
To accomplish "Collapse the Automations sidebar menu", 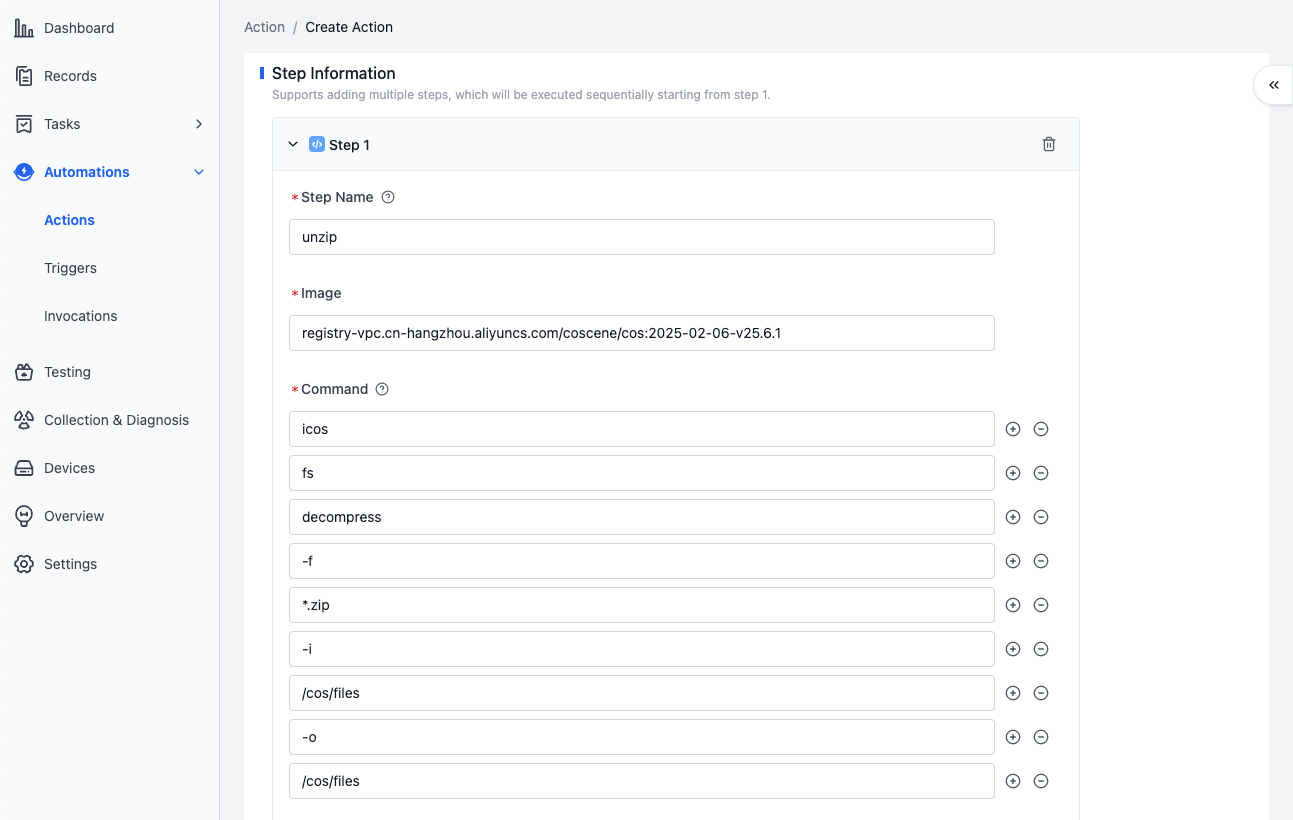I will pyautogui.click(x=198, y=172).
